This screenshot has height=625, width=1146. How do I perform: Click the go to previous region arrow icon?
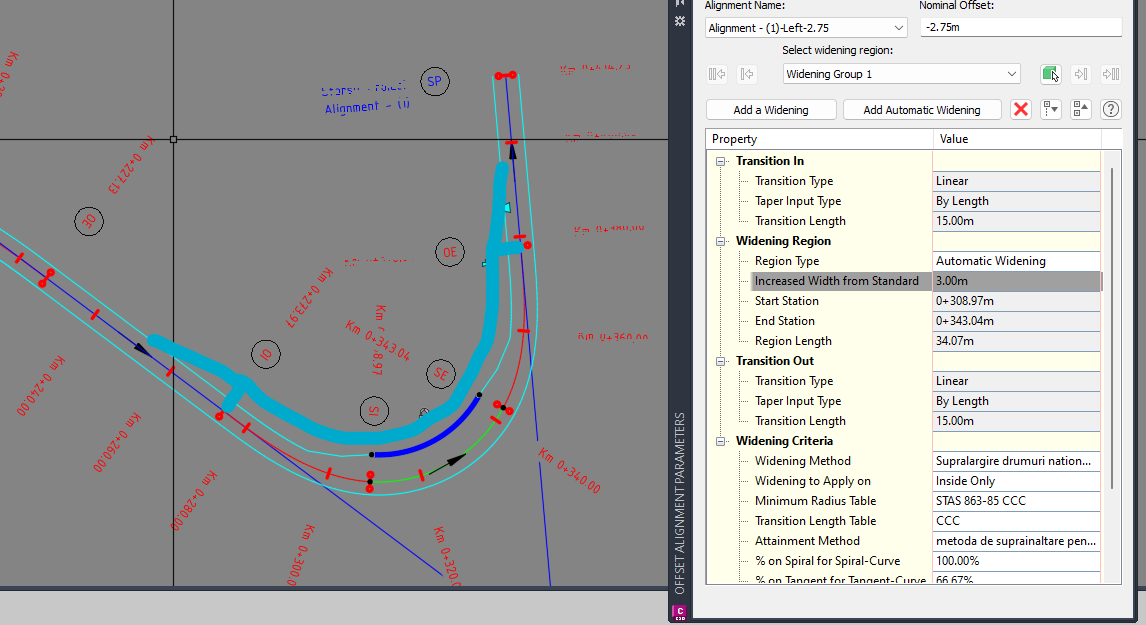pyautogui.click(x=746, y=73)
